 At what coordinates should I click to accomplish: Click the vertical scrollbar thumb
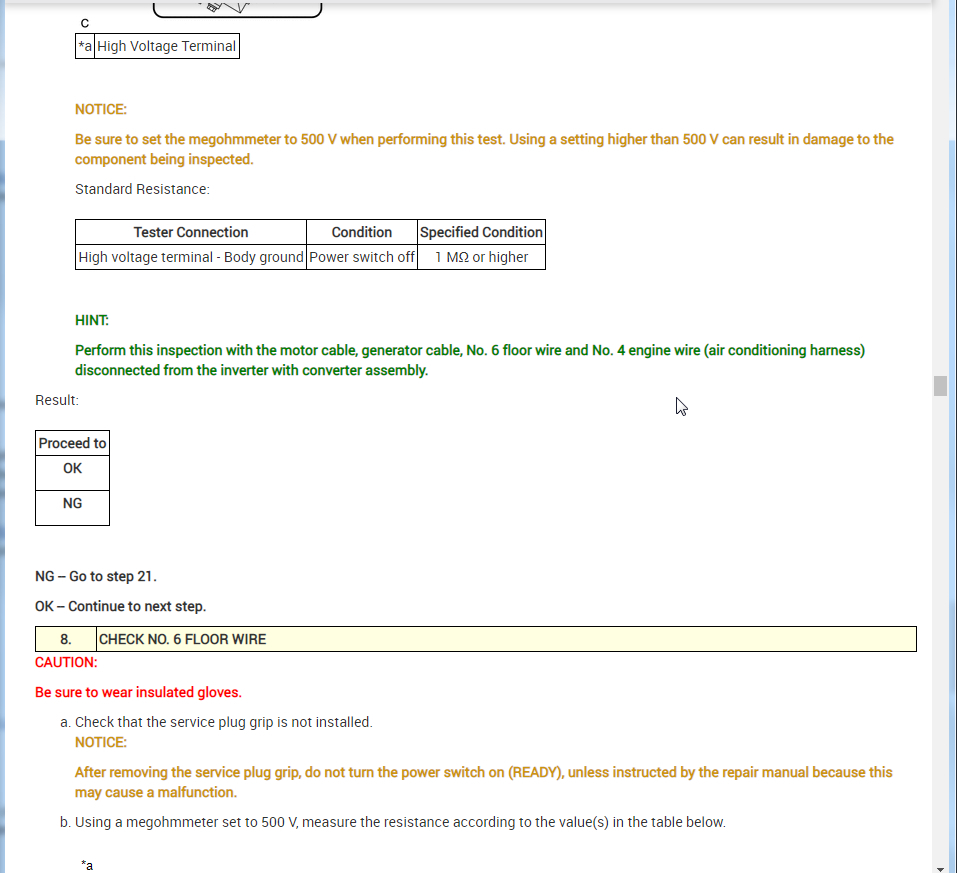940,386
